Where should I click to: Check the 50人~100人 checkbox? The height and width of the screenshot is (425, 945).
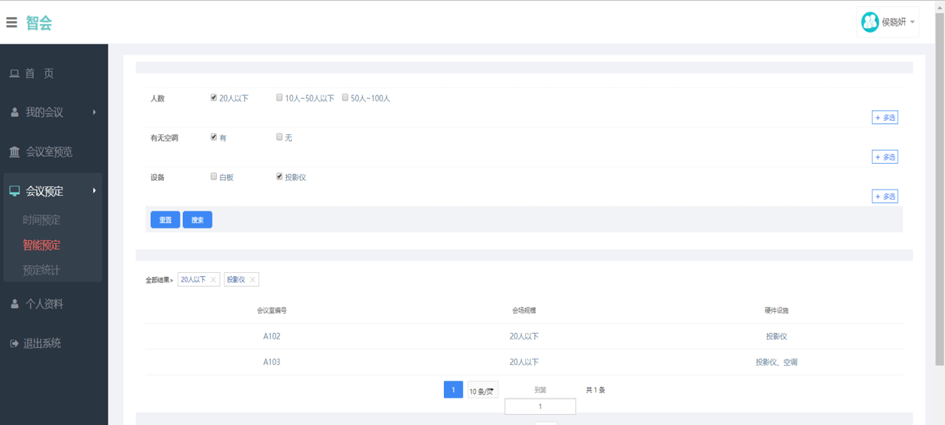tap(345, 97)
